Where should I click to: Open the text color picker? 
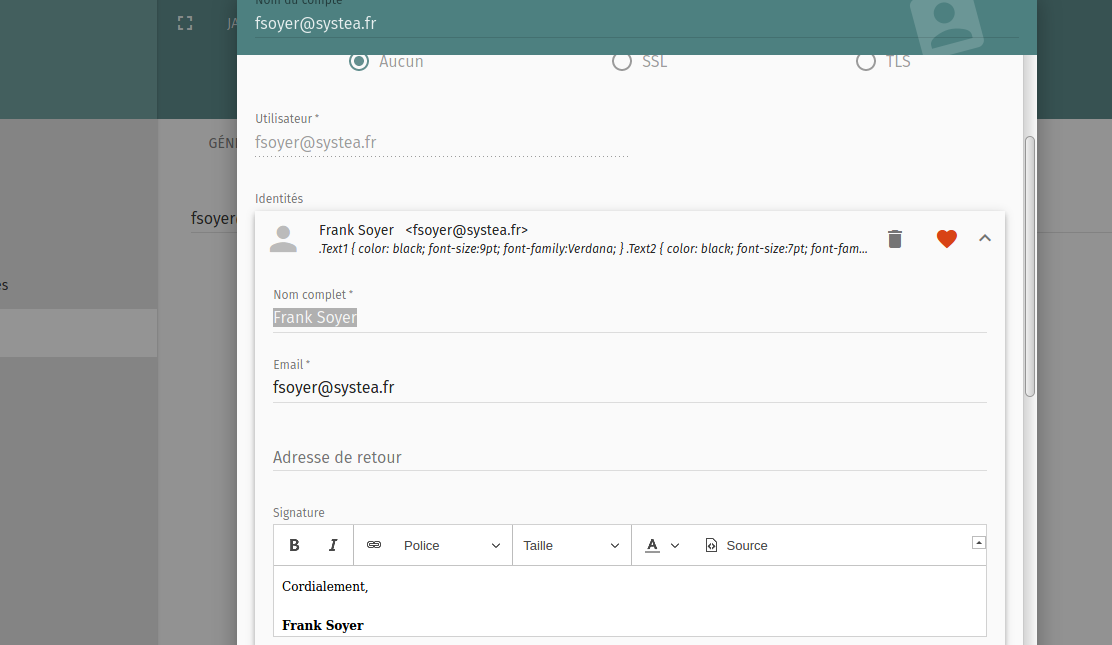[662, 545]
